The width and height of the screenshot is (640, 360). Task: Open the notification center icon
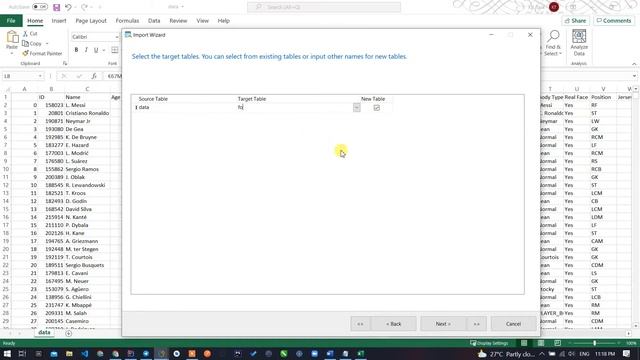coord(627,353)
